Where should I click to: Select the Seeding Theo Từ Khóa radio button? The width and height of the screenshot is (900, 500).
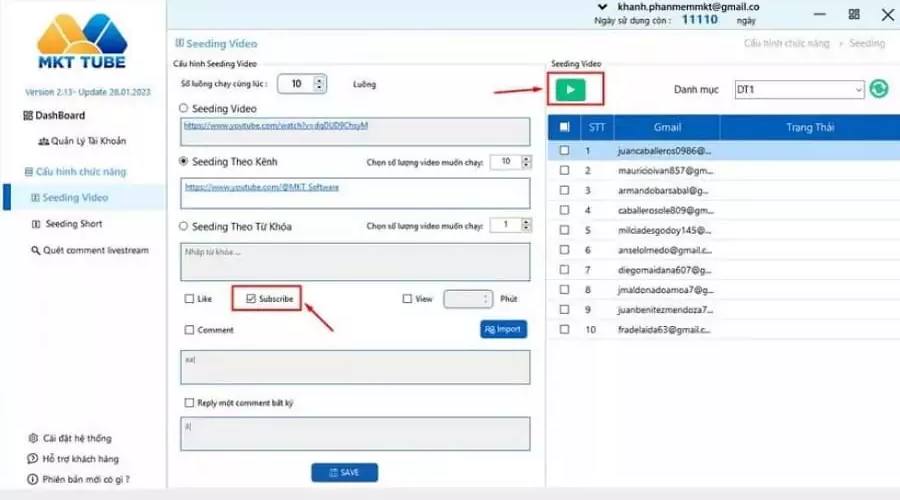[x=183, y=226]
